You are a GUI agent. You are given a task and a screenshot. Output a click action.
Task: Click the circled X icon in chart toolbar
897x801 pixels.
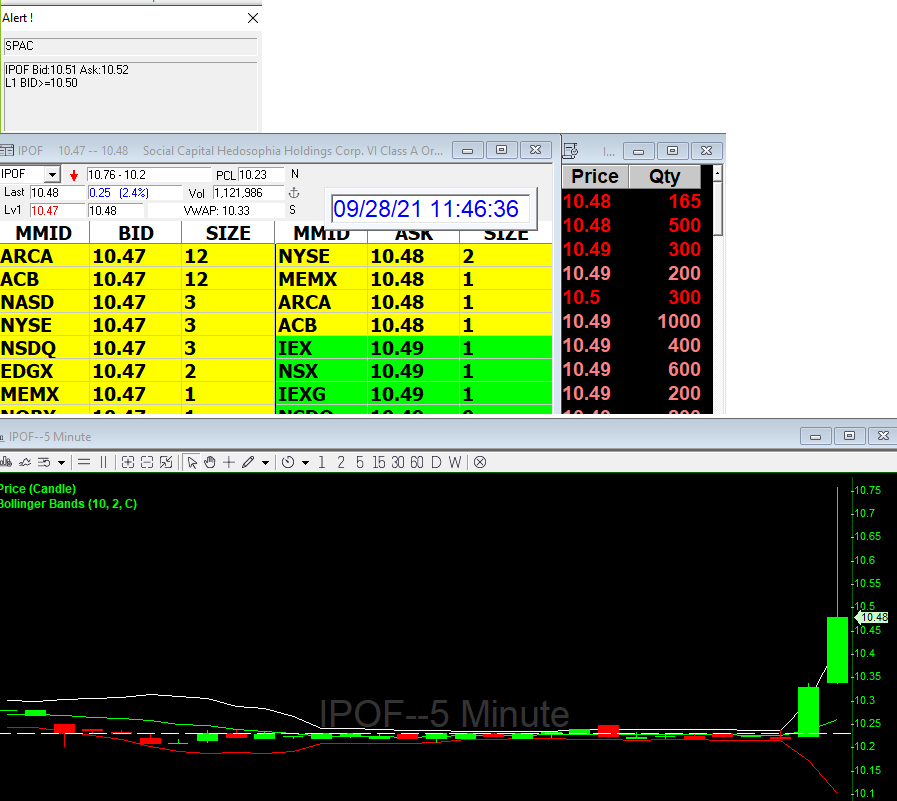[x=480, y=462]
